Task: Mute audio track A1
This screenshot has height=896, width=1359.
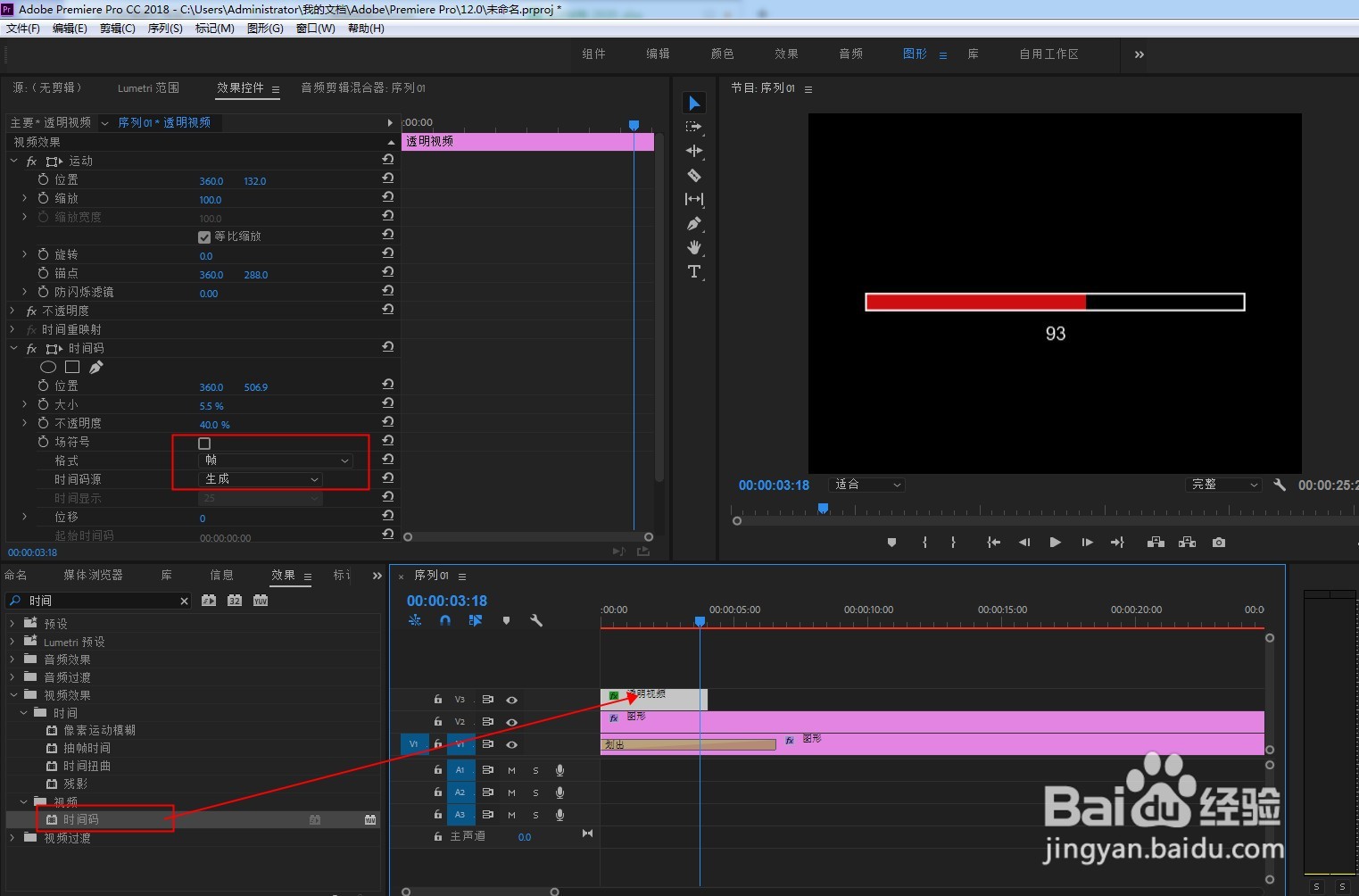Action: pos(512,769)
